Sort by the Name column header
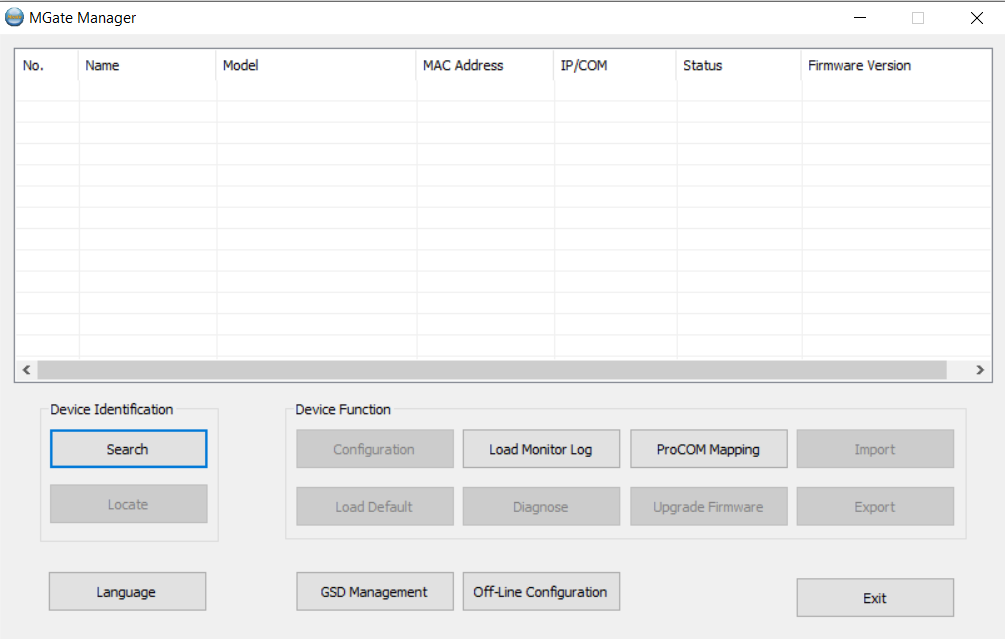 (x=147, y=65)
